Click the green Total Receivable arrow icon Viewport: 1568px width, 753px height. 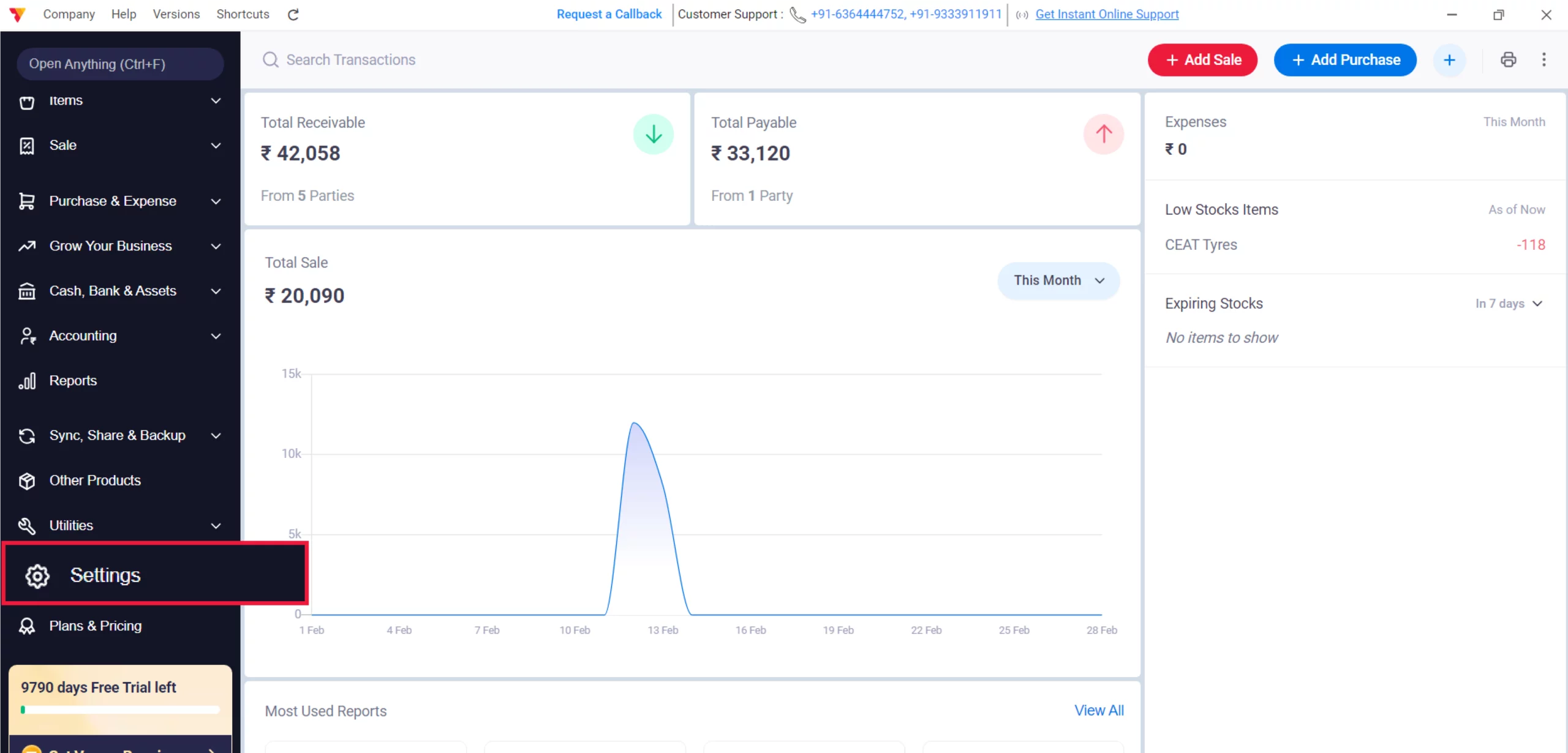click(x=653, y=134)
